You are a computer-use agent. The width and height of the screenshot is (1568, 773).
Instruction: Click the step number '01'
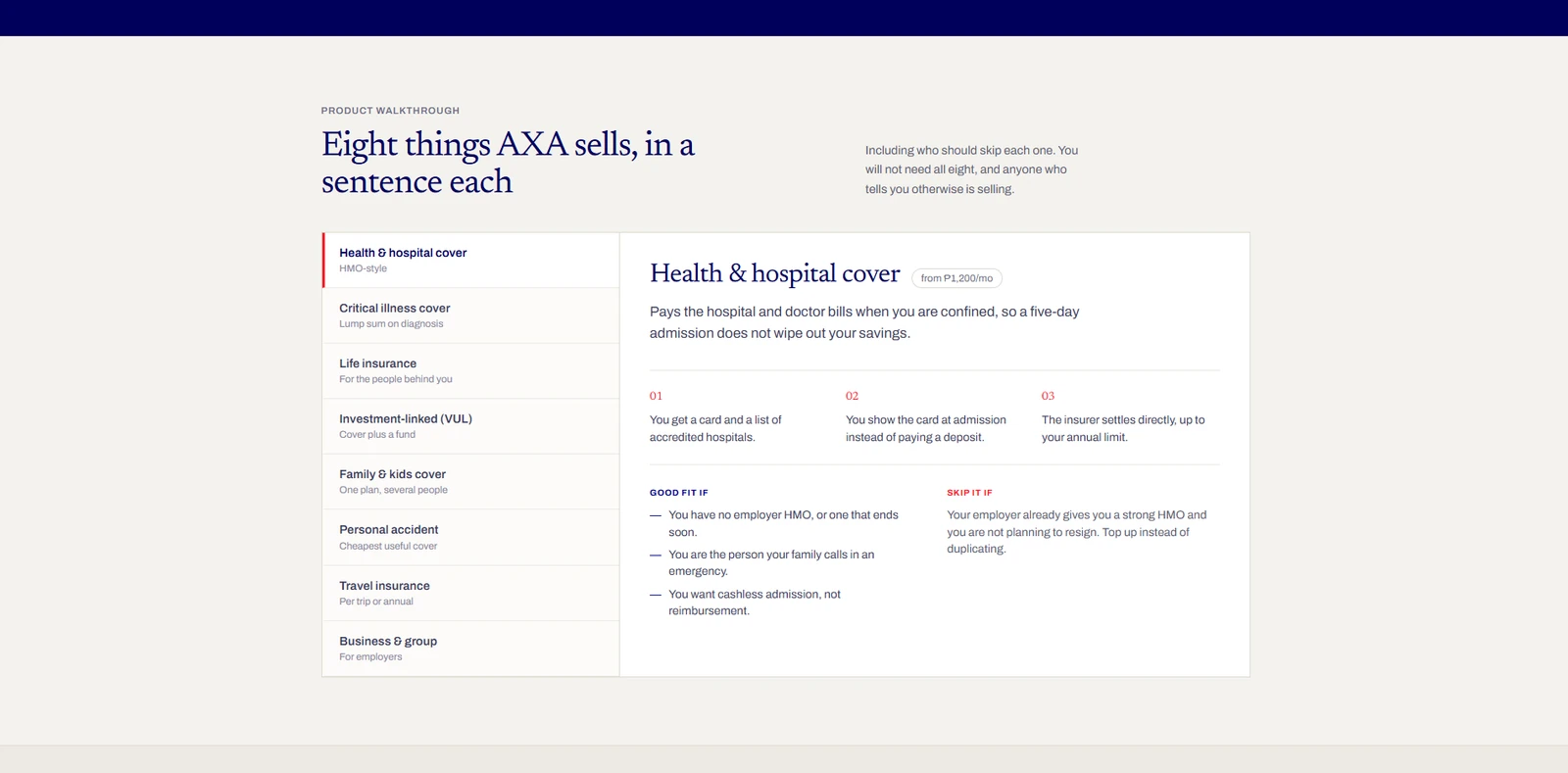pyautogui.click(x=656, y=396)
